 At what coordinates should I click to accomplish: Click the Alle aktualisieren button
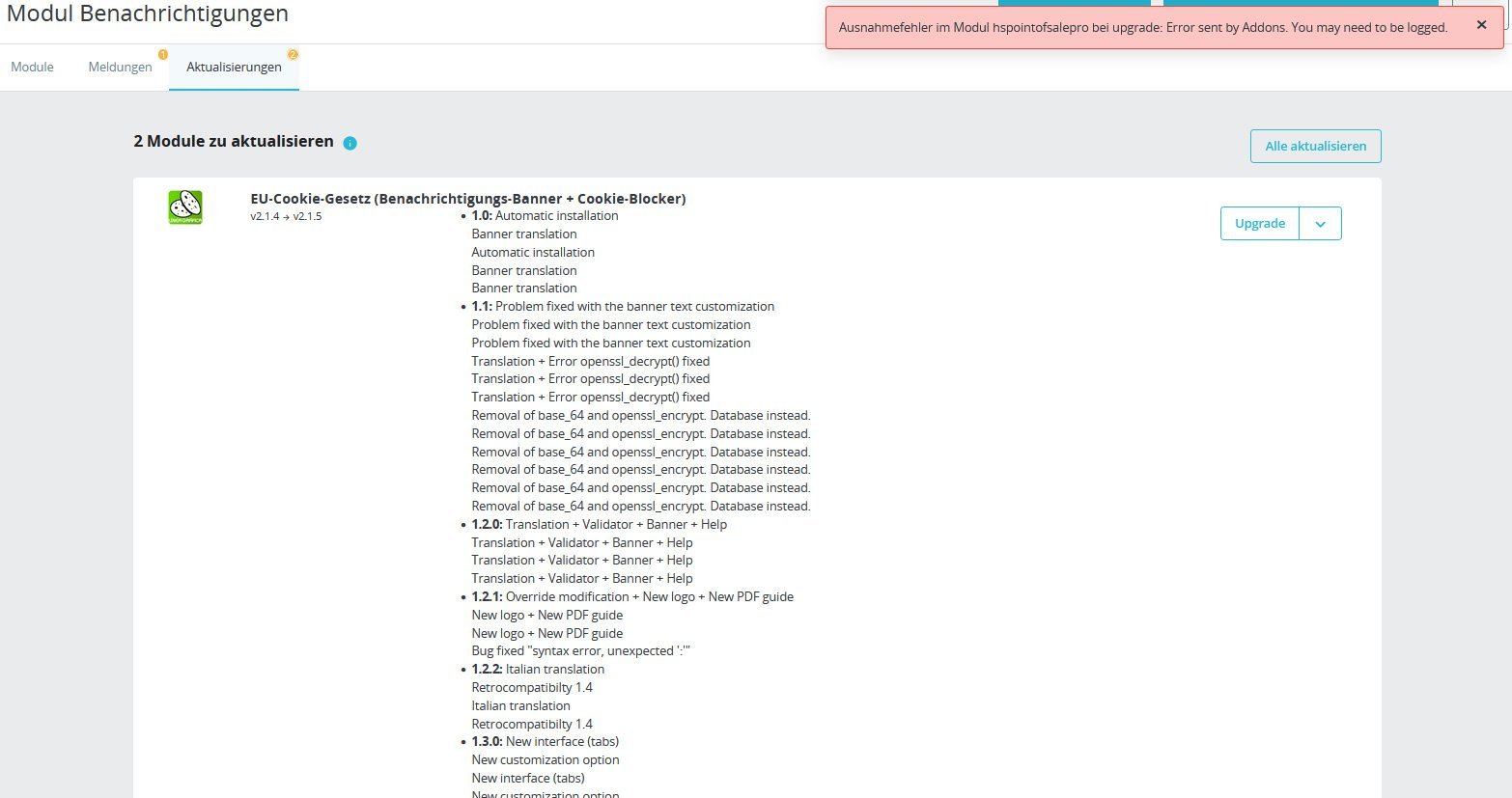coord(1315,146)
